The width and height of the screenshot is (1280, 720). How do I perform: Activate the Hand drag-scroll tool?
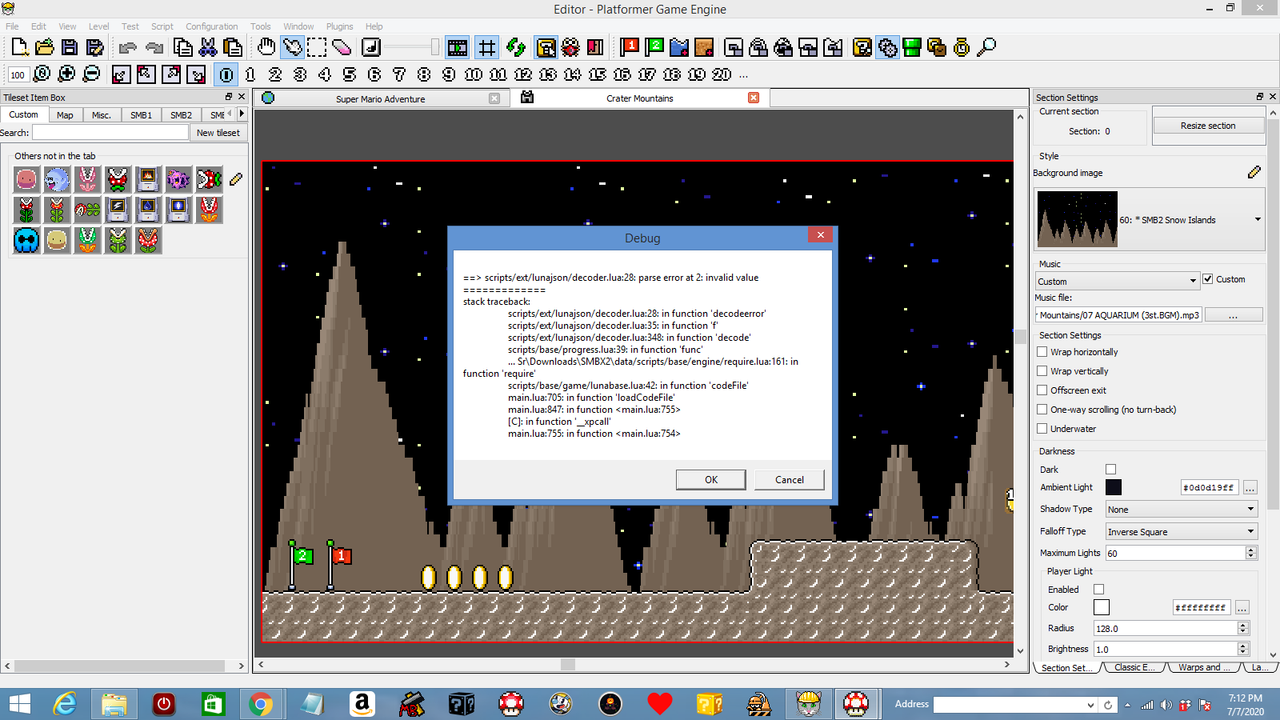point(265,47)
